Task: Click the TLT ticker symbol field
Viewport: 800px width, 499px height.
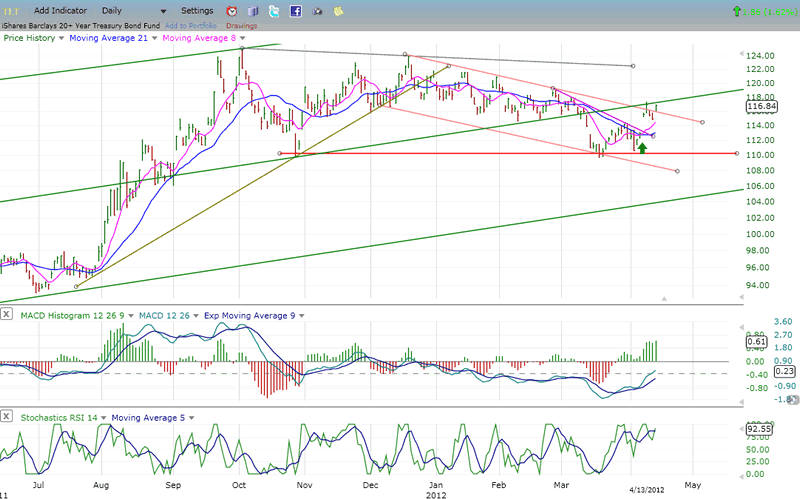Action: [8, 10]
